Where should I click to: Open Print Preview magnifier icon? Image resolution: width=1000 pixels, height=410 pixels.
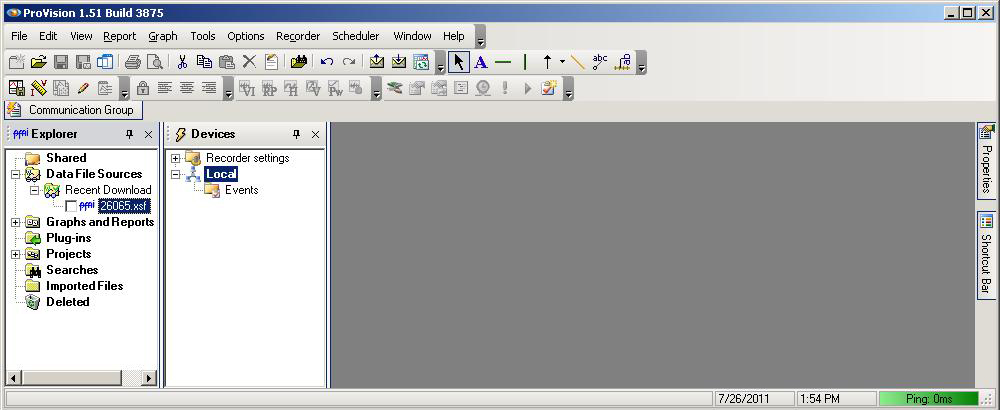(x=154, y=62)
